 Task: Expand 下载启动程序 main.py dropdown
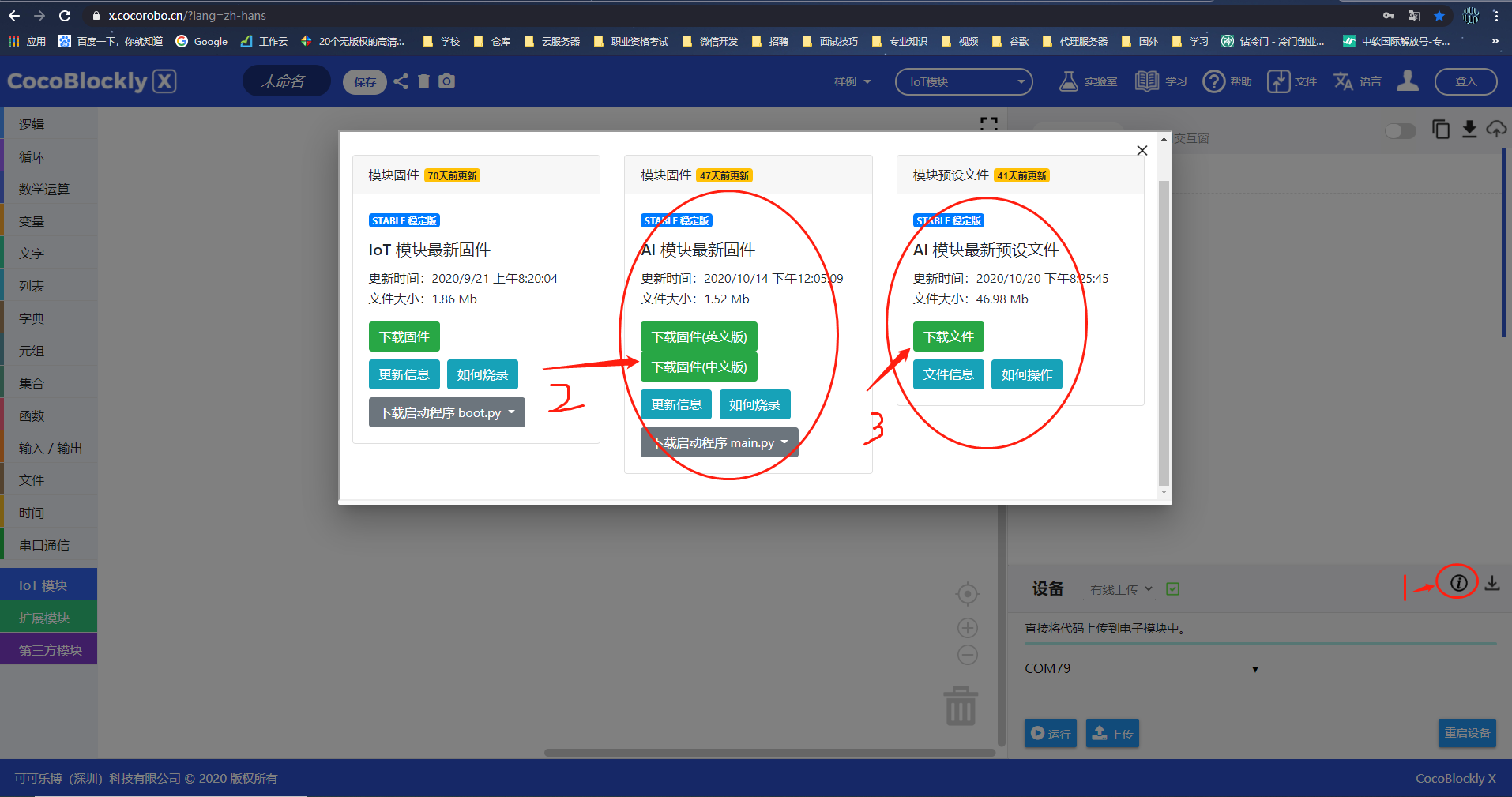point(720,442)
